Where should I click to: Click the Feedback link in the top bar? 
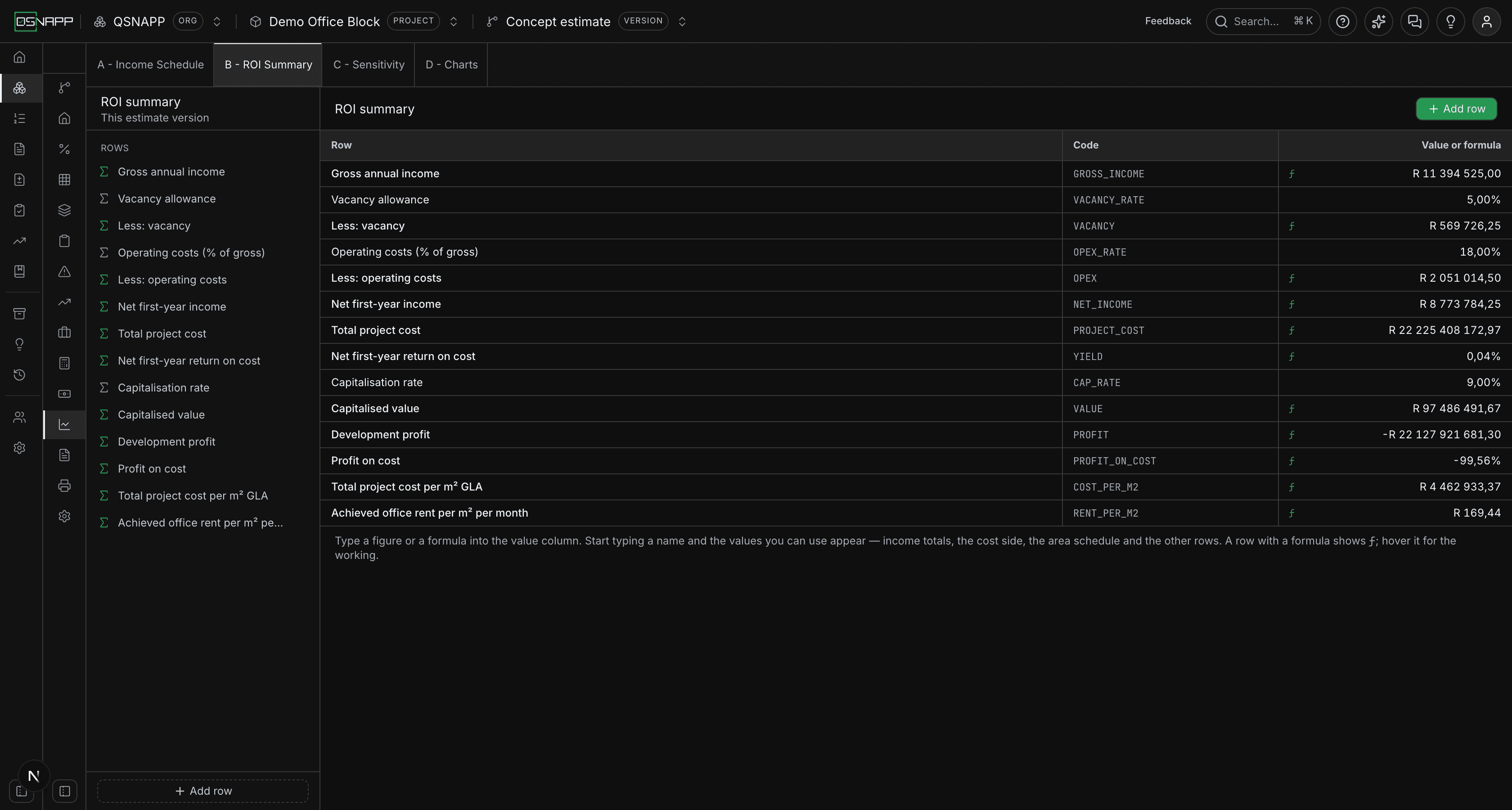coord(1168,21)
